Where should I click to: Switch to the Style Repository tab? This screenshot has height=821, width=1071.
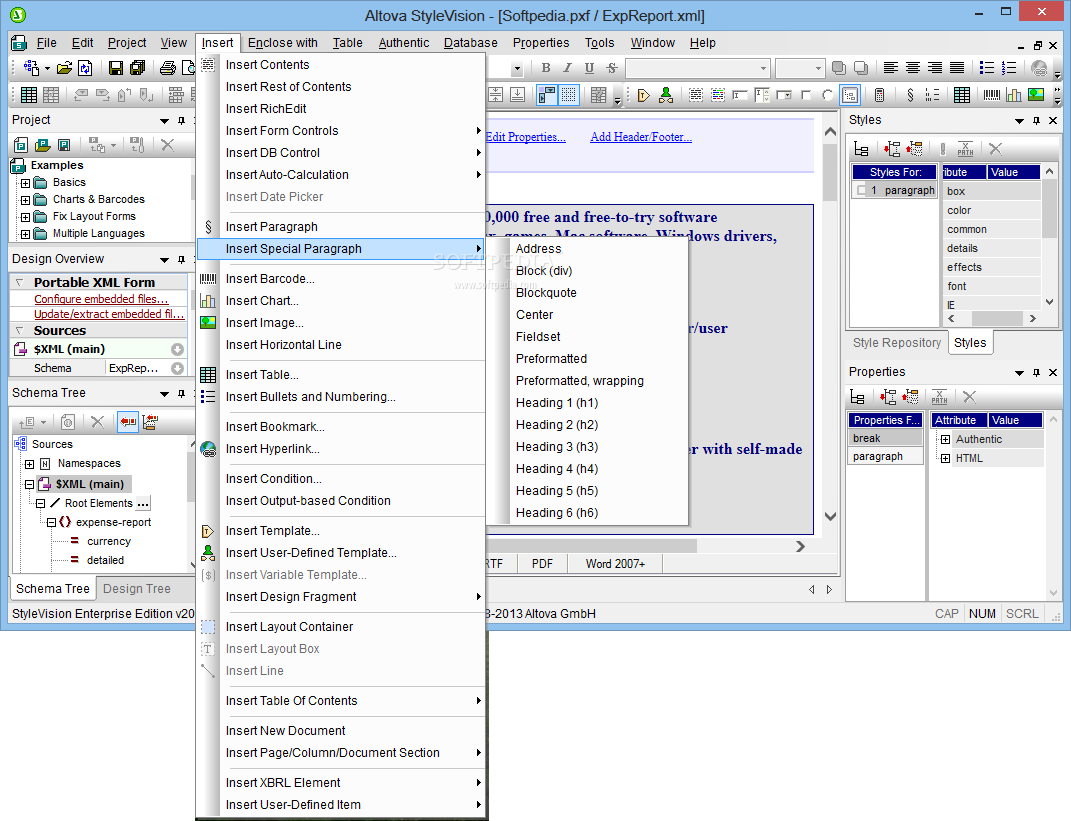896,343
